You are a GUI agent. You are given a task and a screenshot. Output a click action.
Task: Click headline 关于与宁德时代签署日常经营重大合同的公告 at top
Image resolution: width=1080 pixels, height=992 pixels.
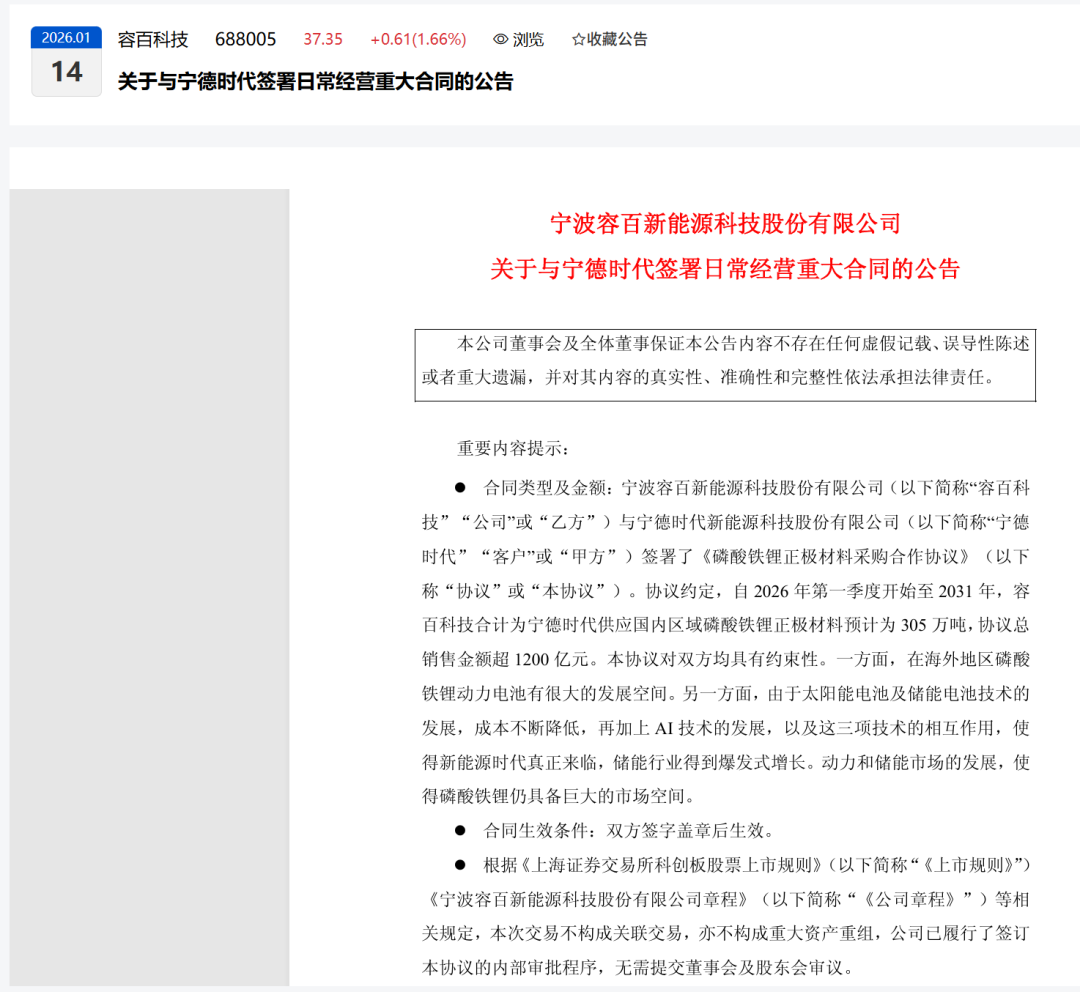pos(315,81)
